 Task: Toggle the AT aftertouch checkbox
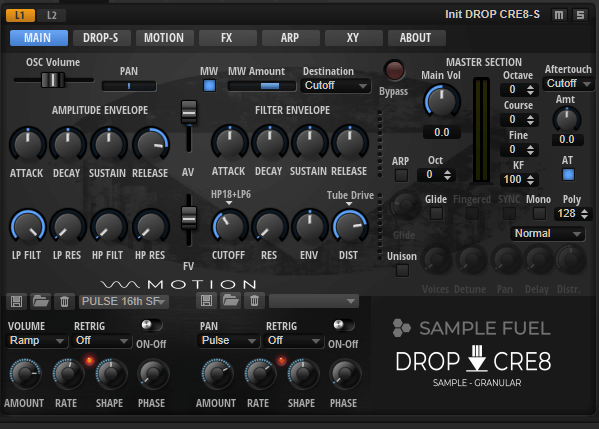(568, 175)
